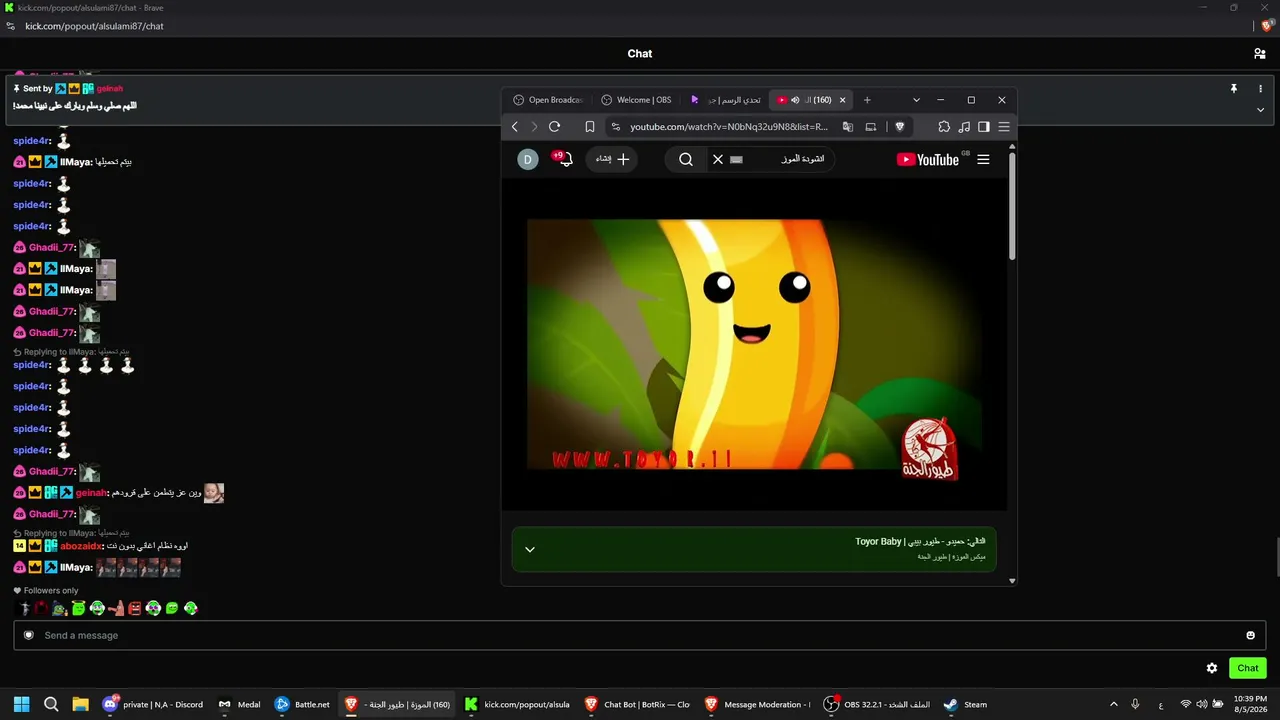Screen dimensions: 1280x720
Task: Unpin the pinned message with the pin icon
Action: [x=1234, y=89]
